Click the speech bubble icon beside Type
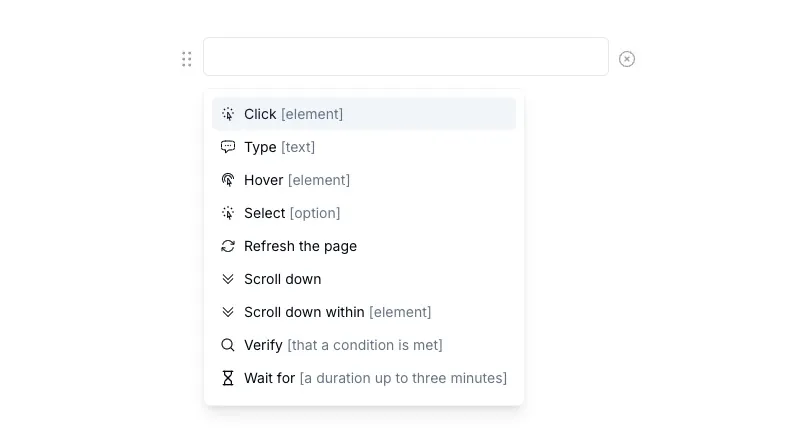Image resolution: width=800 pixels, height=438 pixels. tap(228, 147)
